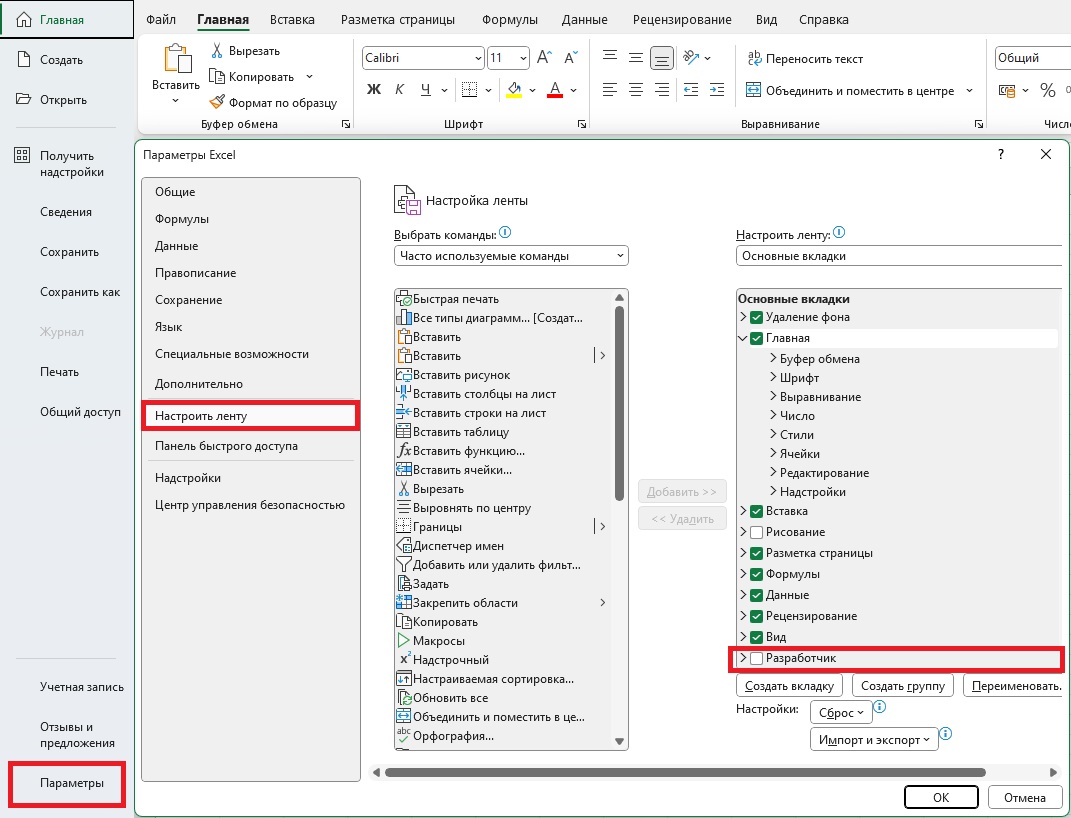The image size is (1071, 818).
Task: Click the Cut scissors icon in ribbon
Action: [217, 51]
